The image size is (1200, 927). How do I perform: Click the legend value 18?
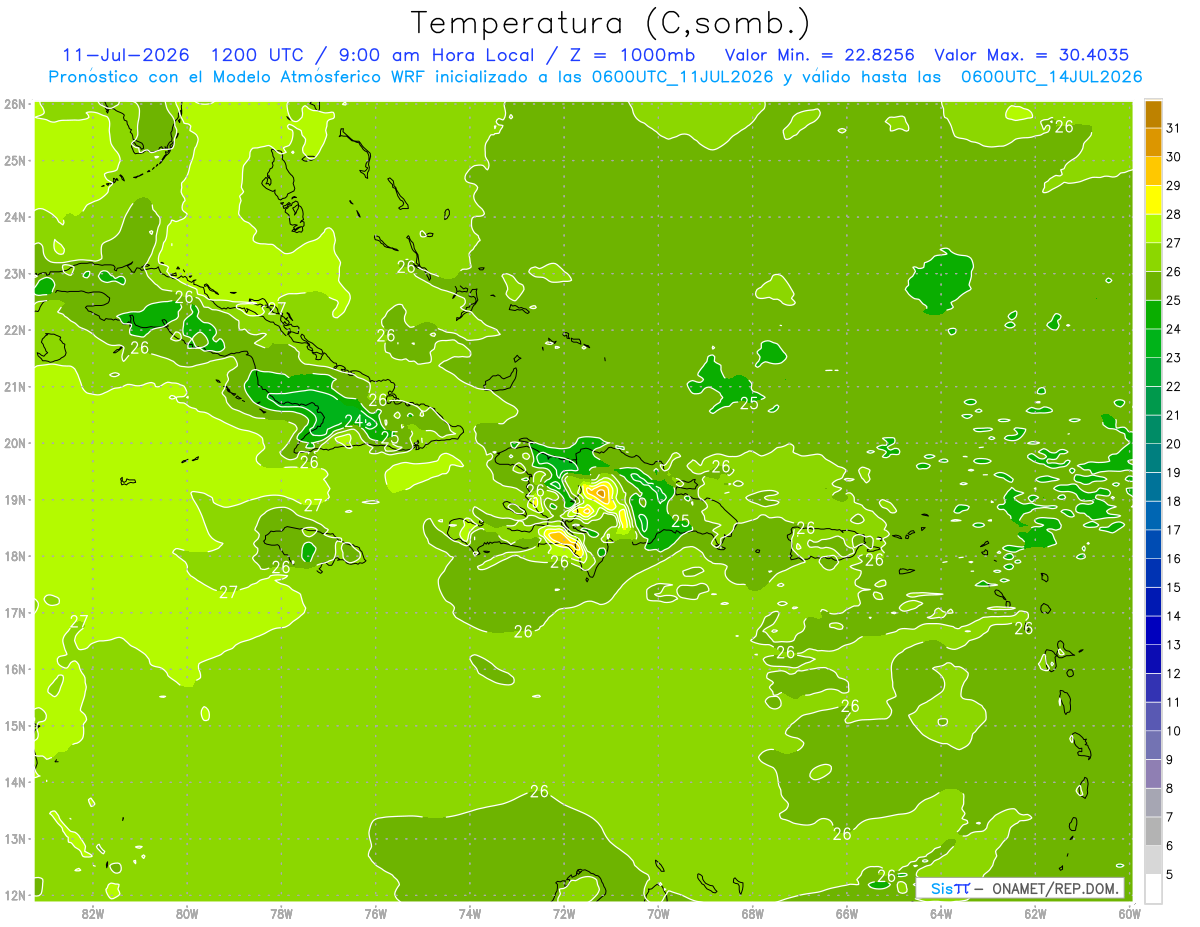tap(1174, 501)
